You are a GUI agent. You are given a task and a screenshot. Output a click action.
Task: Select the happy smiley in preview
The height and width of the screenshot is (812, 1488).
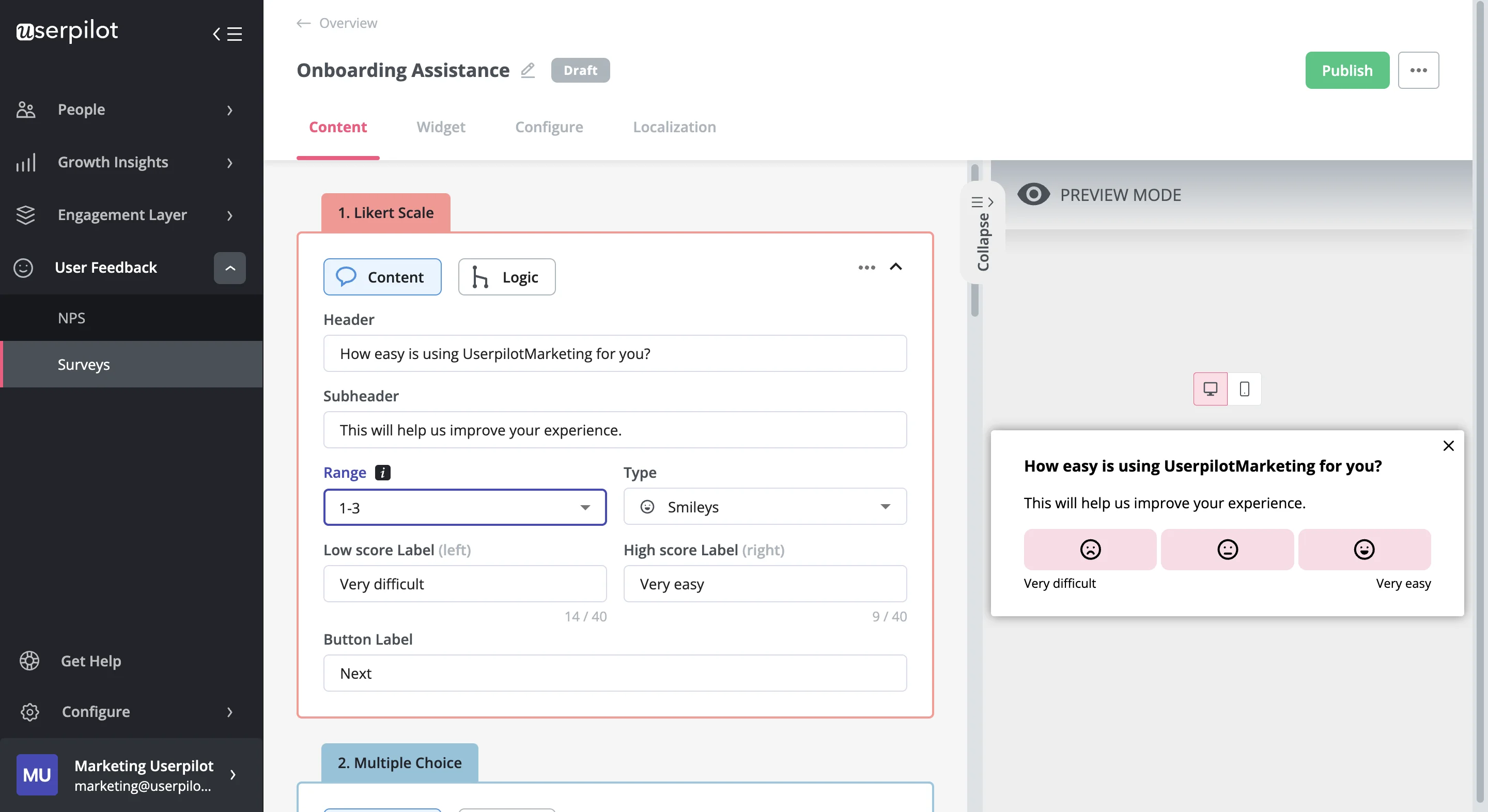(1365, 549)
